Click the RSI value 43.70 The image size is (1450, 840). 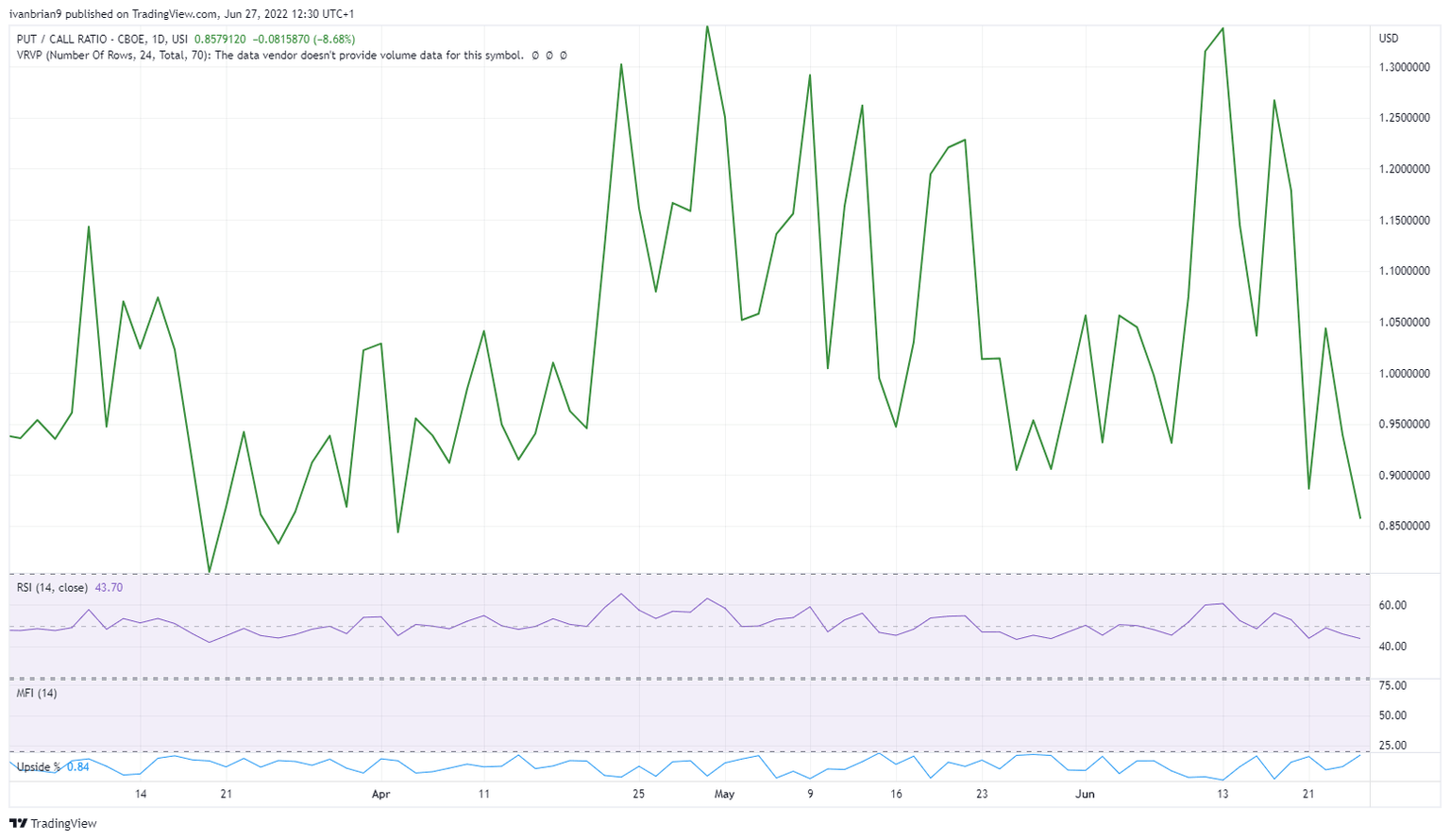[x=109, y=588]
